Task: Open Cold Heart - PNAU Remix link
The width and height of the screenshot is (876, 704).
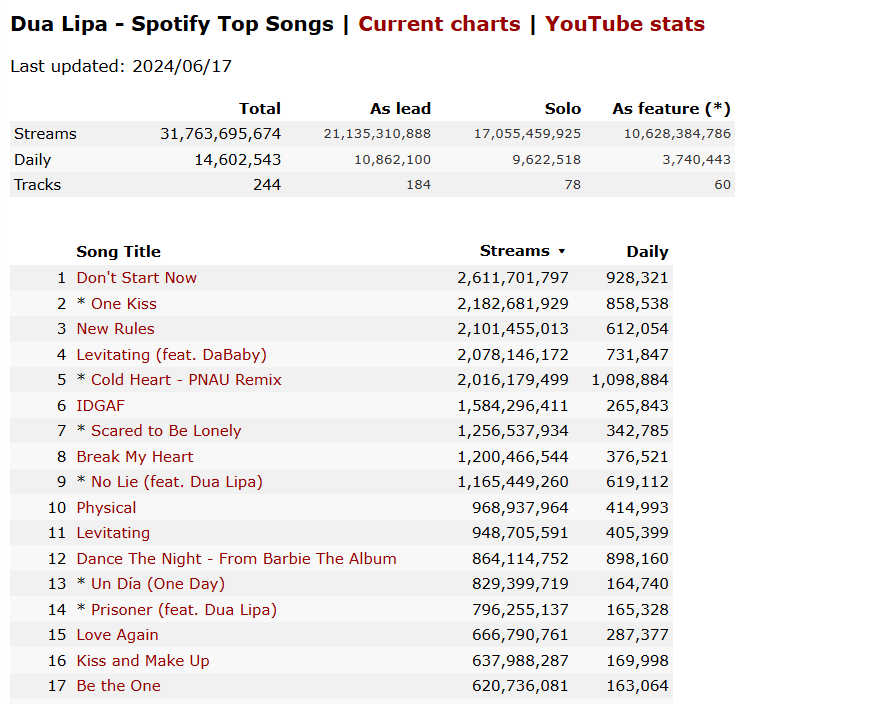Action: 186,380
